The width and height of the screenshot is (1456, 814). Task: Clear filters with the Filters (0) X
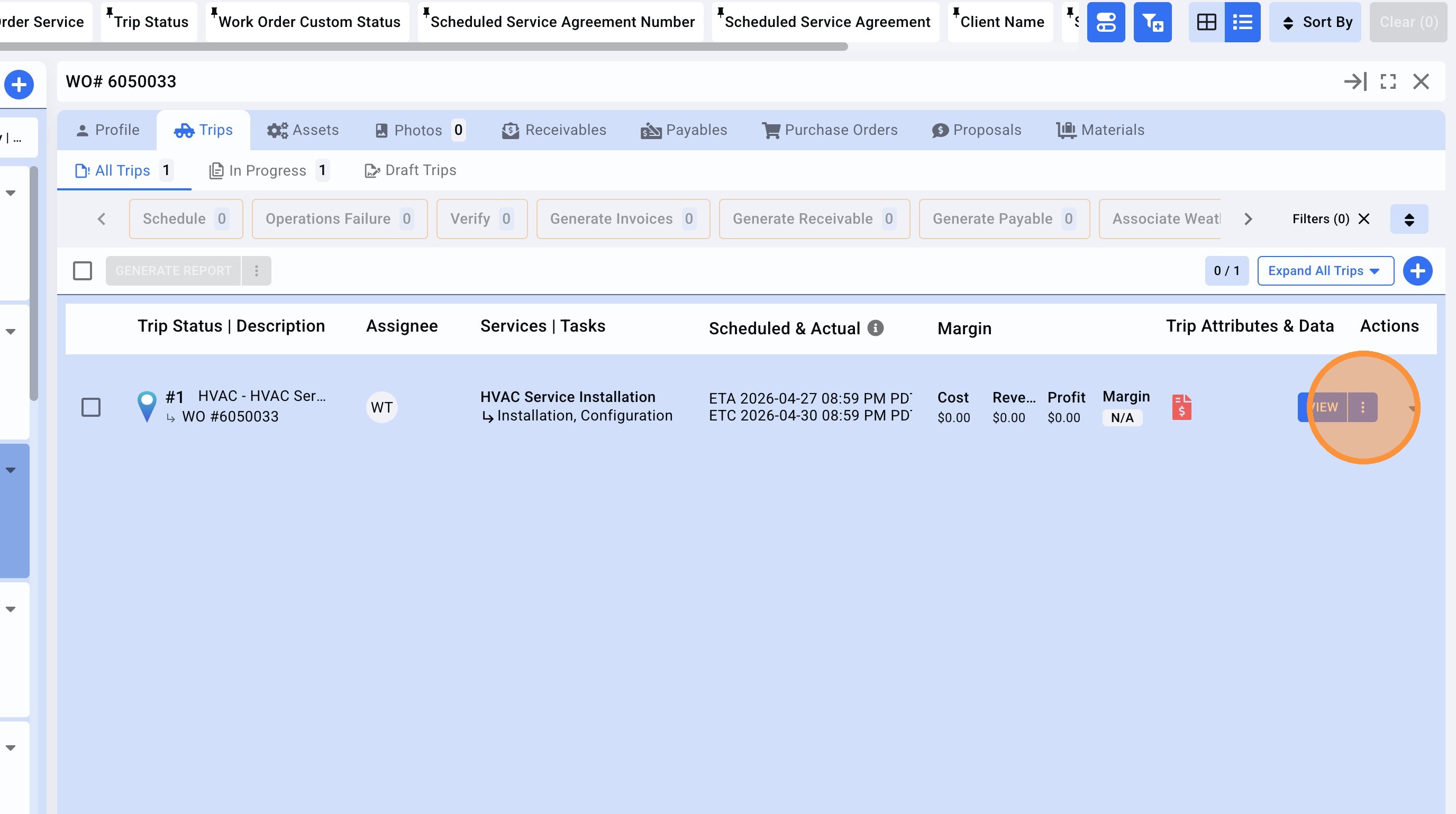point(1364,219)
